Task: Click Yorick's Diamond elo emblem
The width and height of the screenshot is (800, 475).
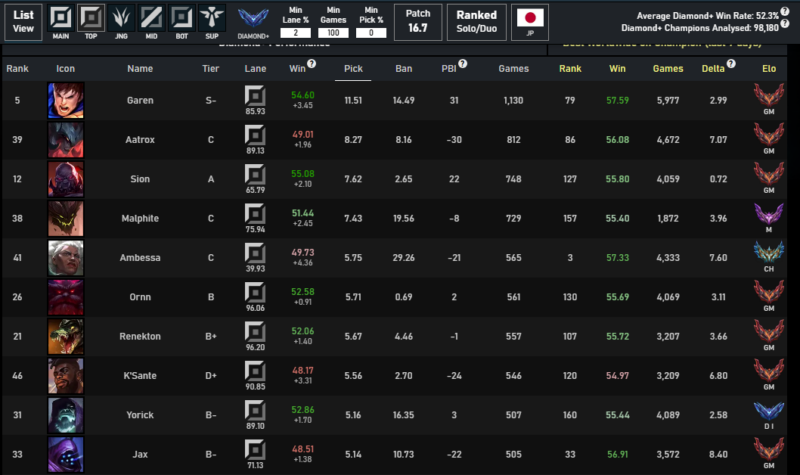Action: (x=769, y=410)
